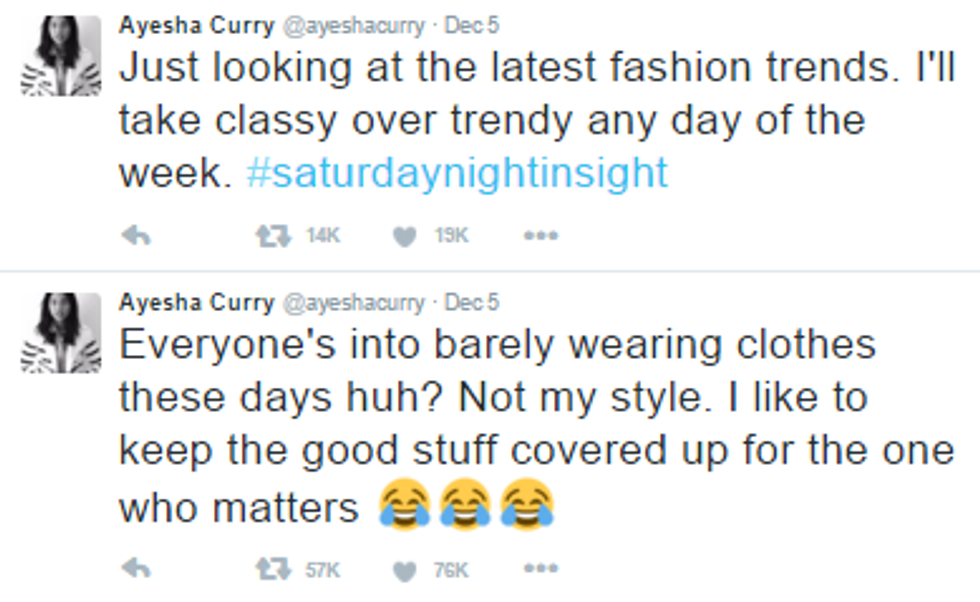Click the 19K likes count
The image size is (980, 602).
pyautogui.click(x=451, y=236)
